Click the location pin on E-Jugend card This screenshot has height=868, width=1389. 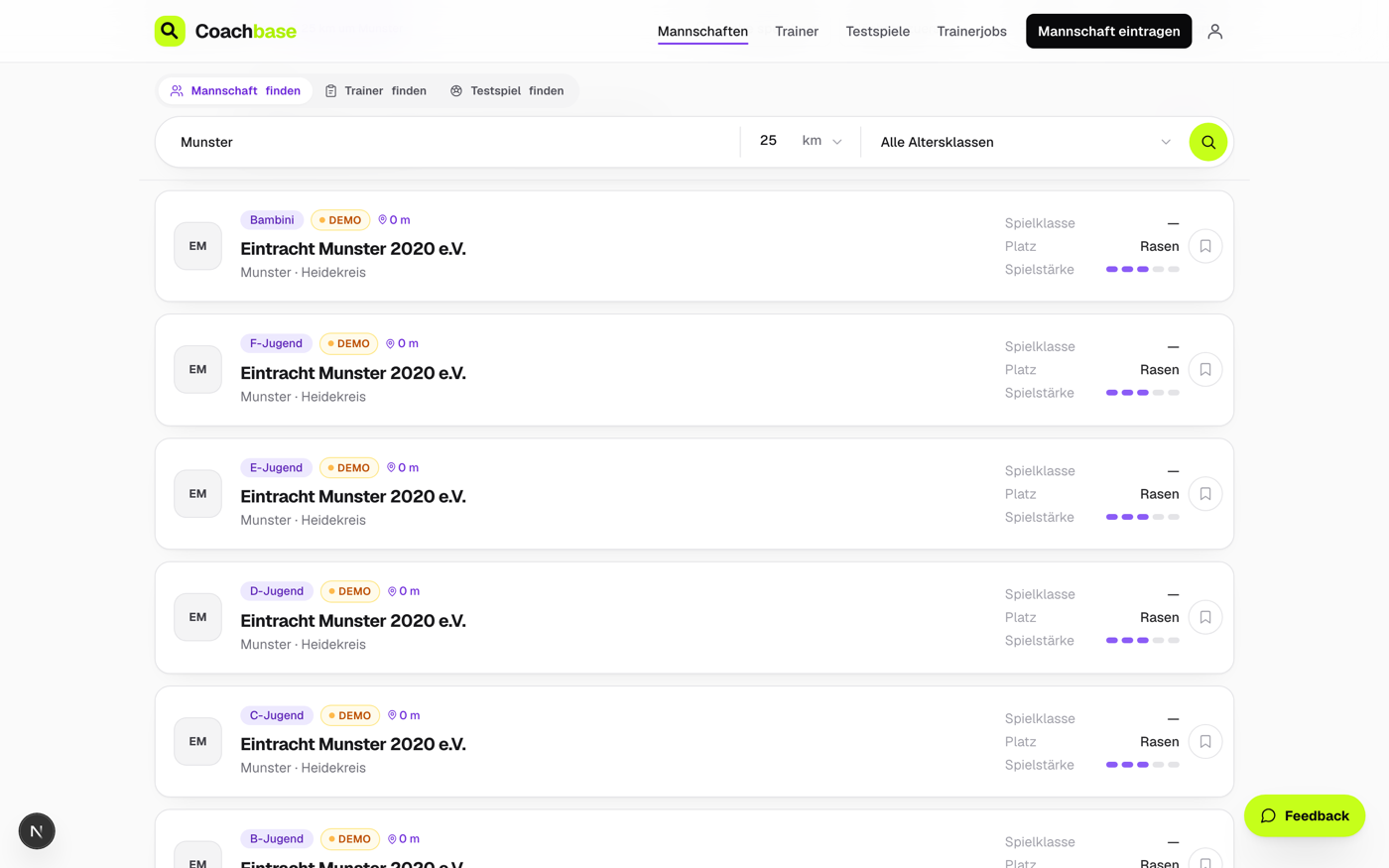point(391,468)
